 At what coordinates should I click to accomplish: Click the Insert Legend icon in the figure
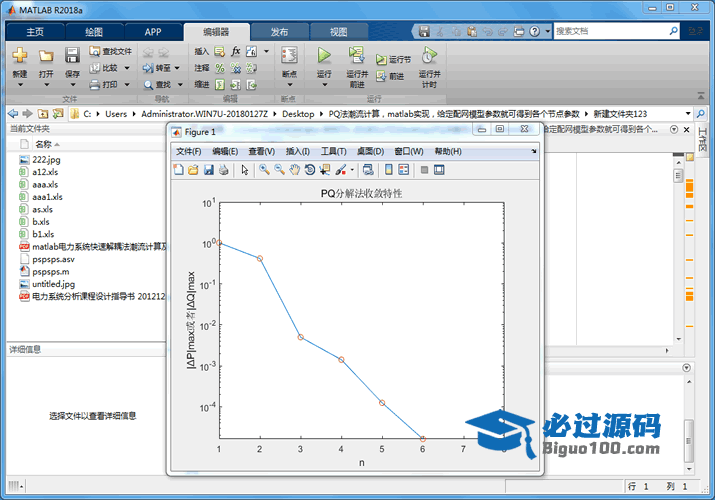[404, 170]
